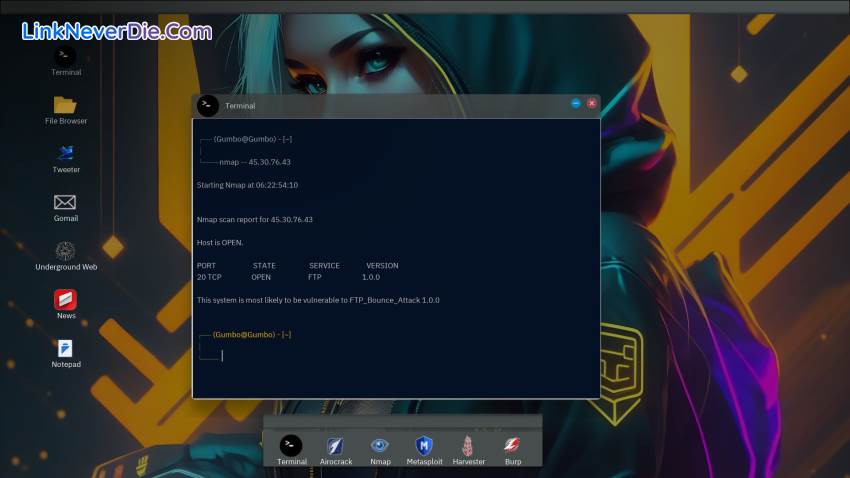Click the Terminal window title bar
The height and width of the screenshot is (478, 850).
point(400,105)
